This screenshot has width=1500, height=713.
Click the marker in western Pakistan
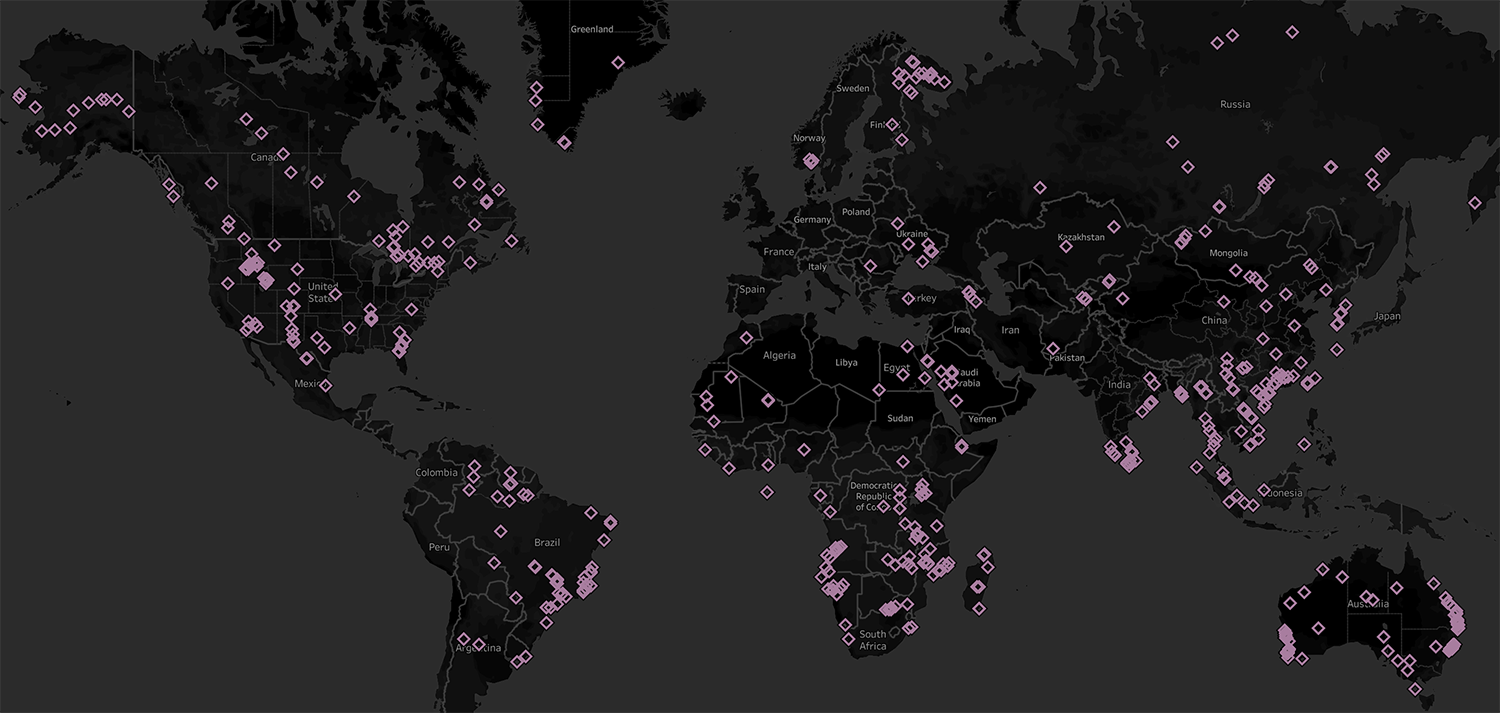(x=1053, y=349)
